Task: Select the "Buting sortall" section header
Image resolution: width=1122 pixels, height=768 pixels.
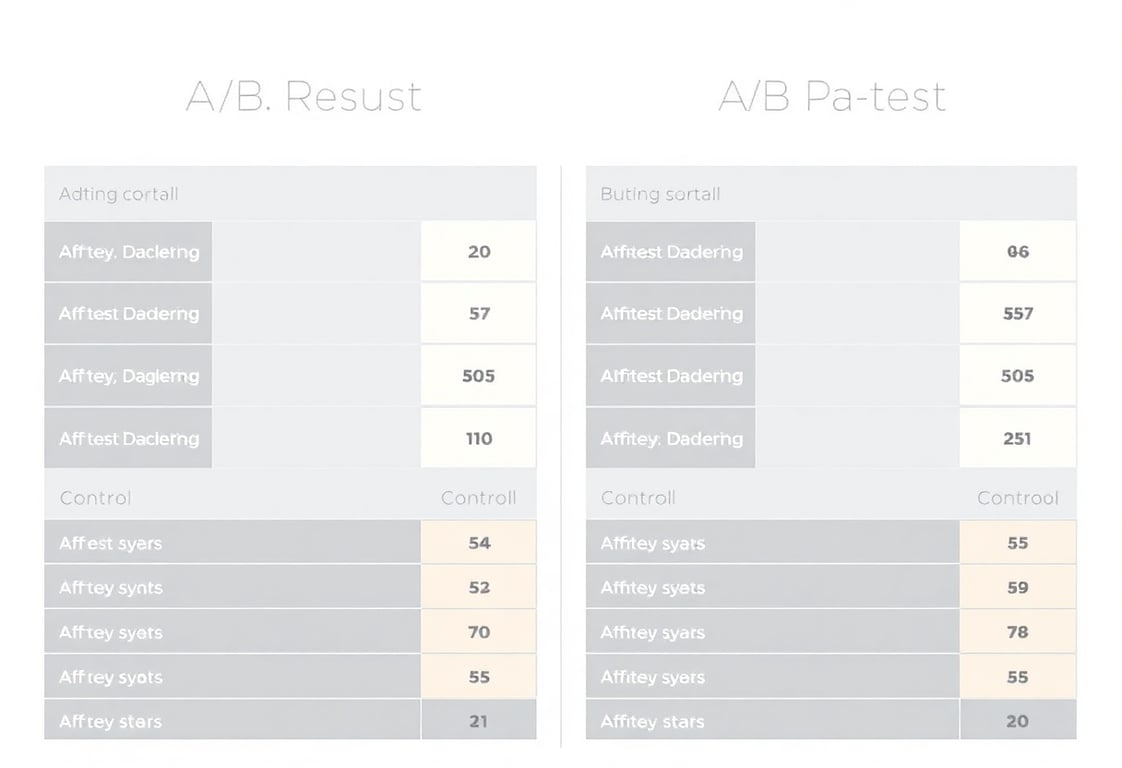Action: 660,194
